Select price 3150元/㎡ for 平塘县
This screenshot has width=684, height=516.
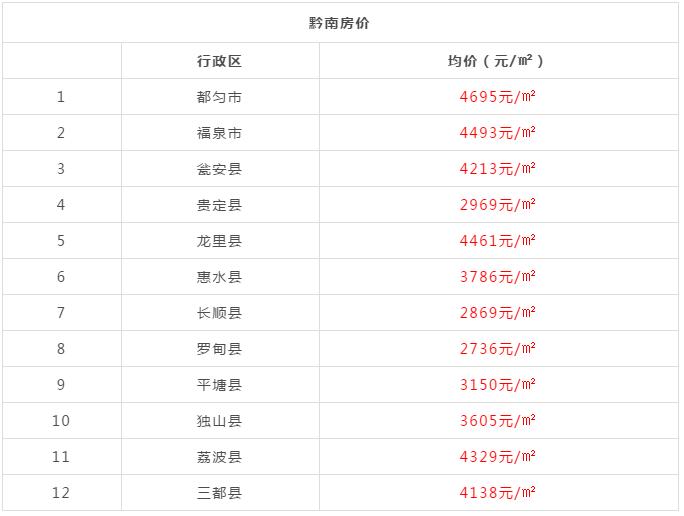coord(497,385)
